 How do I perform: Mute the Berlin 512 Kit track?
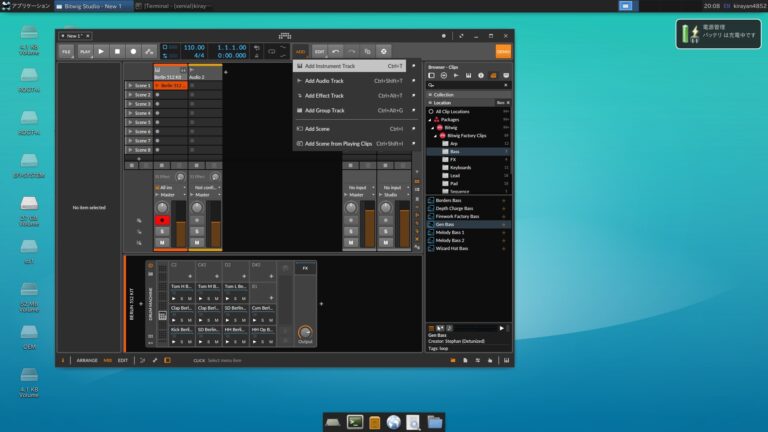click(162, 242)
